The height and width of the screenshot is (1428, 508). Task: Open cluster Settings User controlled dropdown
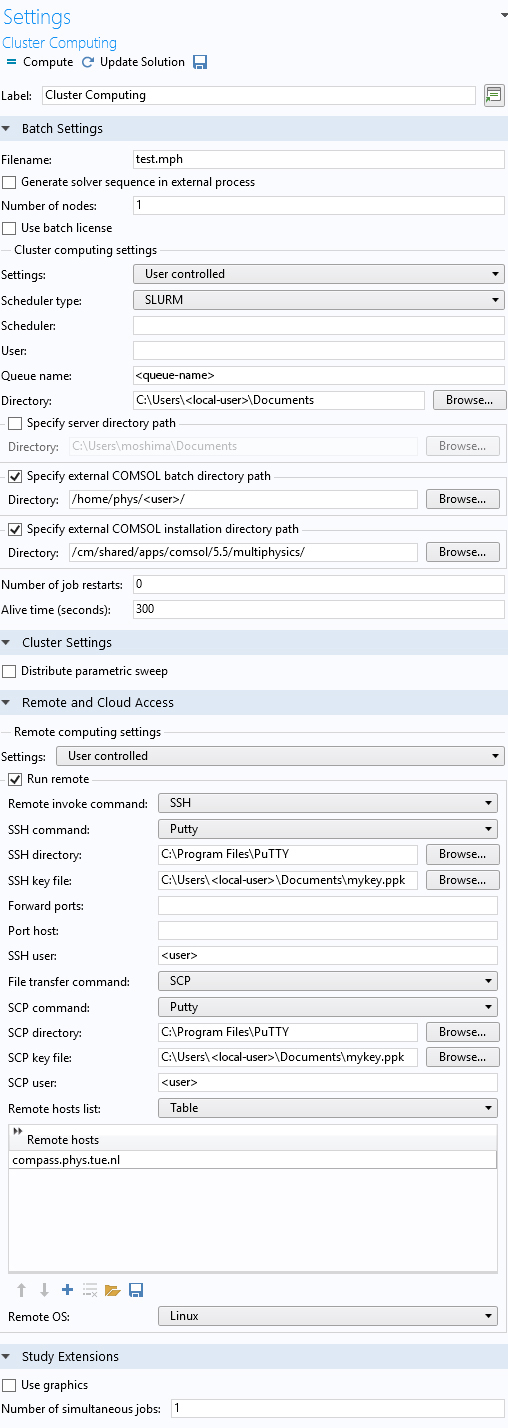tap(318, 274)
